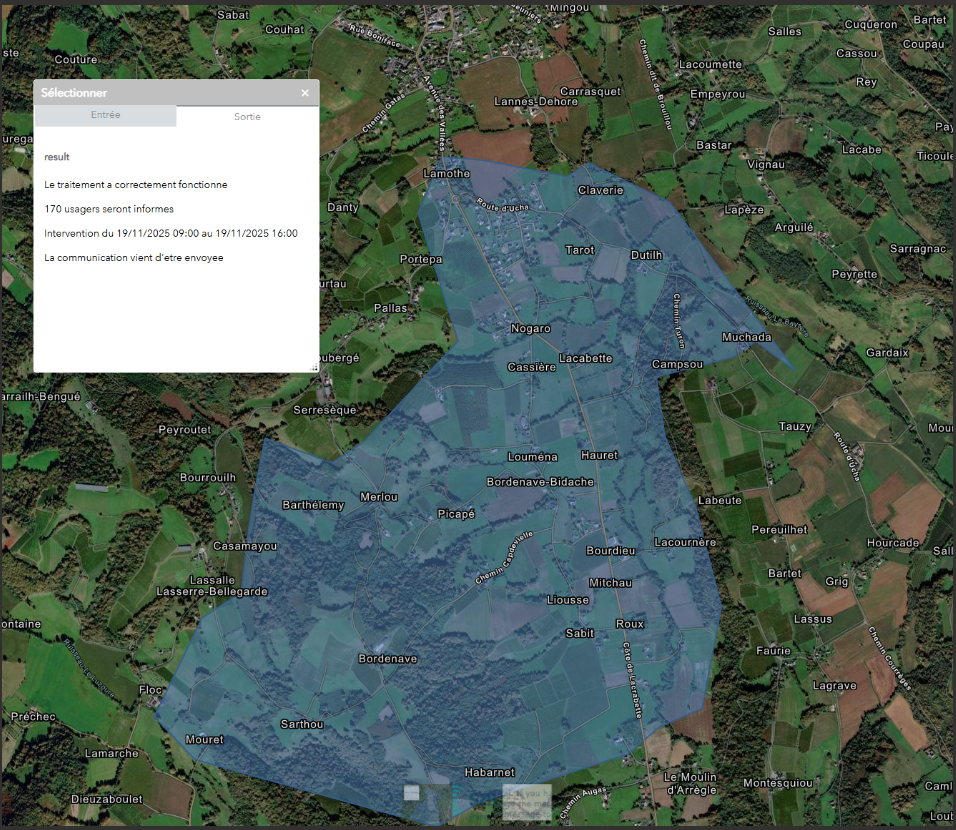Click the small basemap thumbnail at bottom
Image resolution: width=956 pixels, height=830 pixels.
[x=412, y=793]
